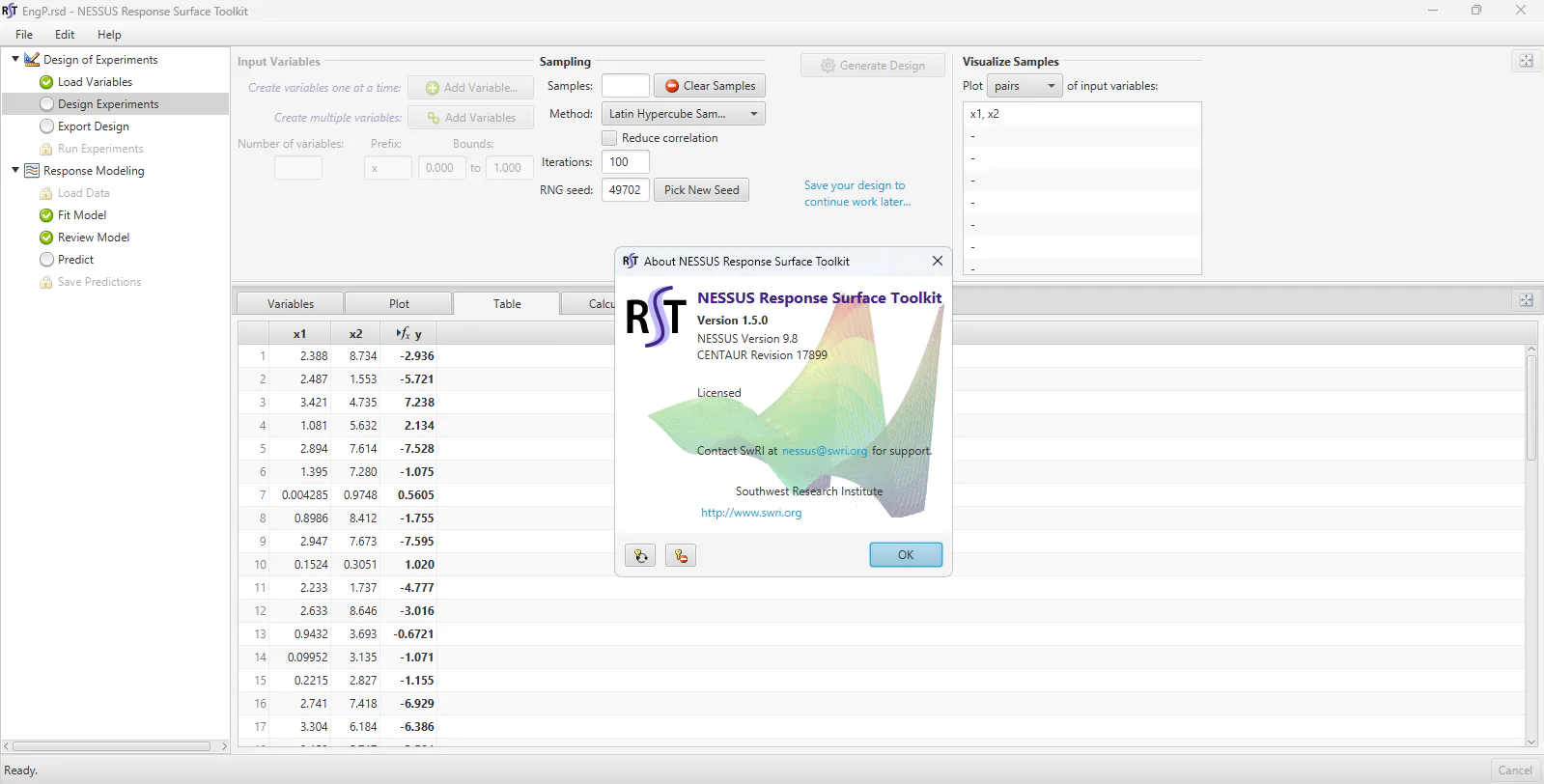Select Predict in the tree
1544x784 pixels.
[75, 260]
